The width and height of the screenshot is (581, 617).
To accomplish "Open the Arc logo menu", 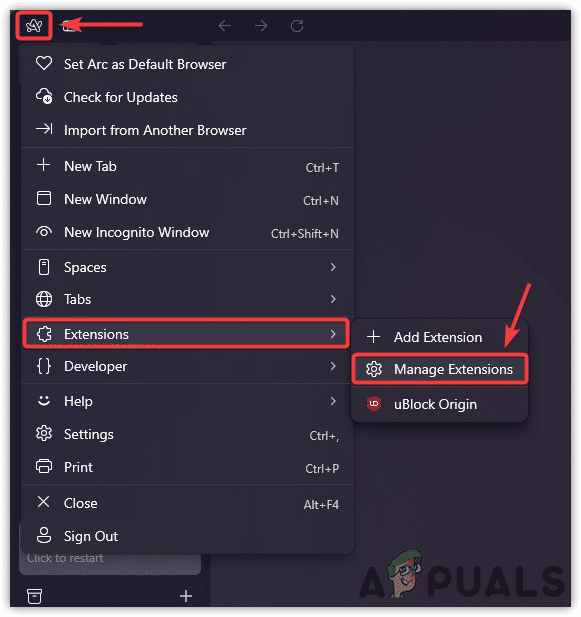I will (x=34, y=26).
